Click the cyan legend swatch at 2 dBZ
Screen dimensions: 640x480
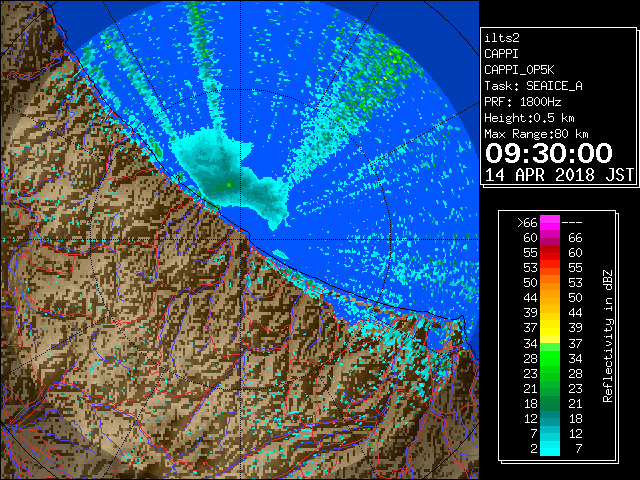point(550,448)
